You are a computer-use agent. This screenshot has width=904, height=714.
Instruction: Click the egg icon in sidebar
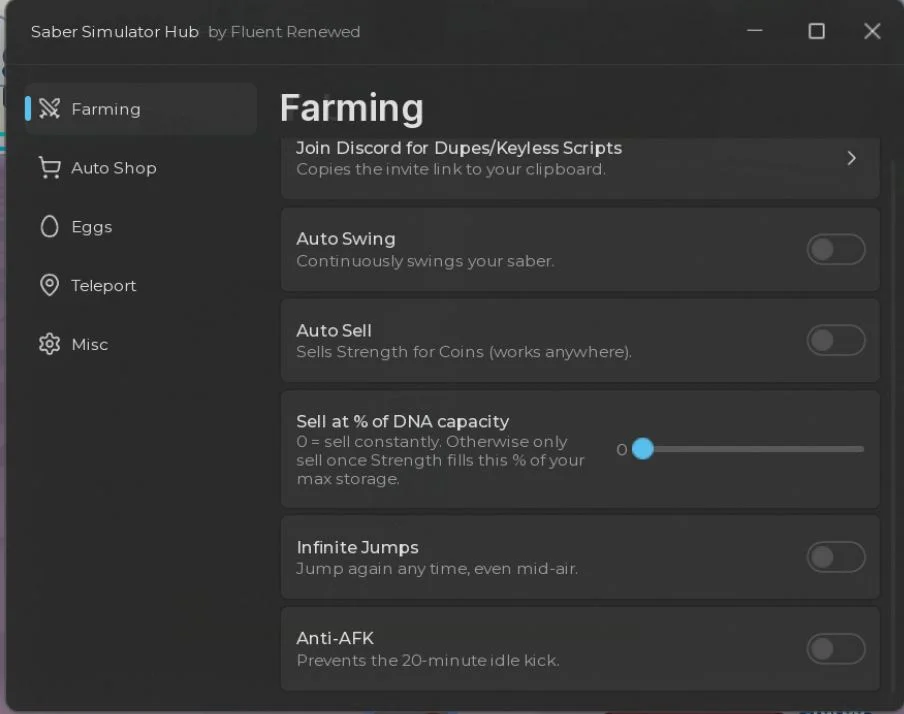(50, 226)
